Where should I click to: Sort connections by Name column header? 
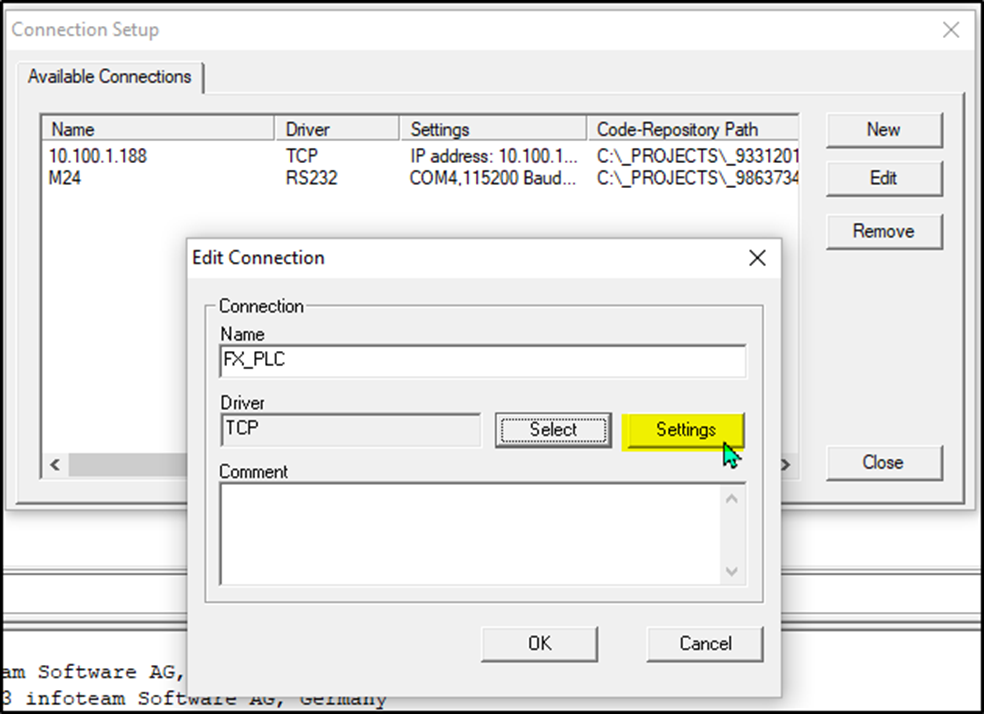click(158, 129)
